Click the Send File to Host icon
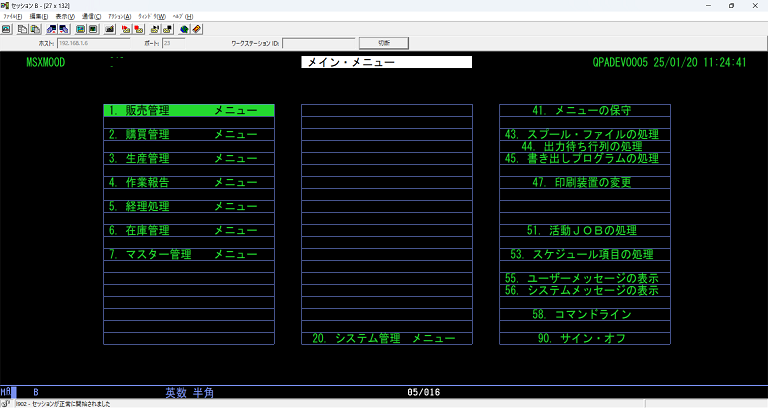Viewport: 768px width, 408px height. [x=51, y=29]
